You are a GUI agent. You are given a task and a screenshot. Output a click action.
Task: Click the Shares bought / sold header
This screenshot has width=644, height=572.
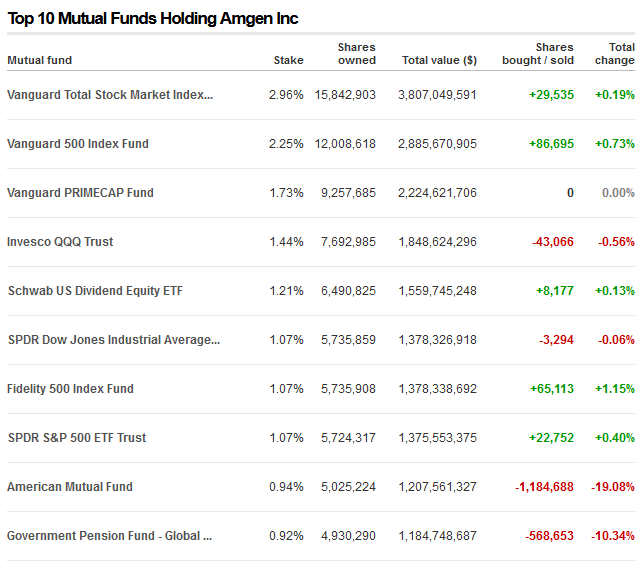[538, 54]
